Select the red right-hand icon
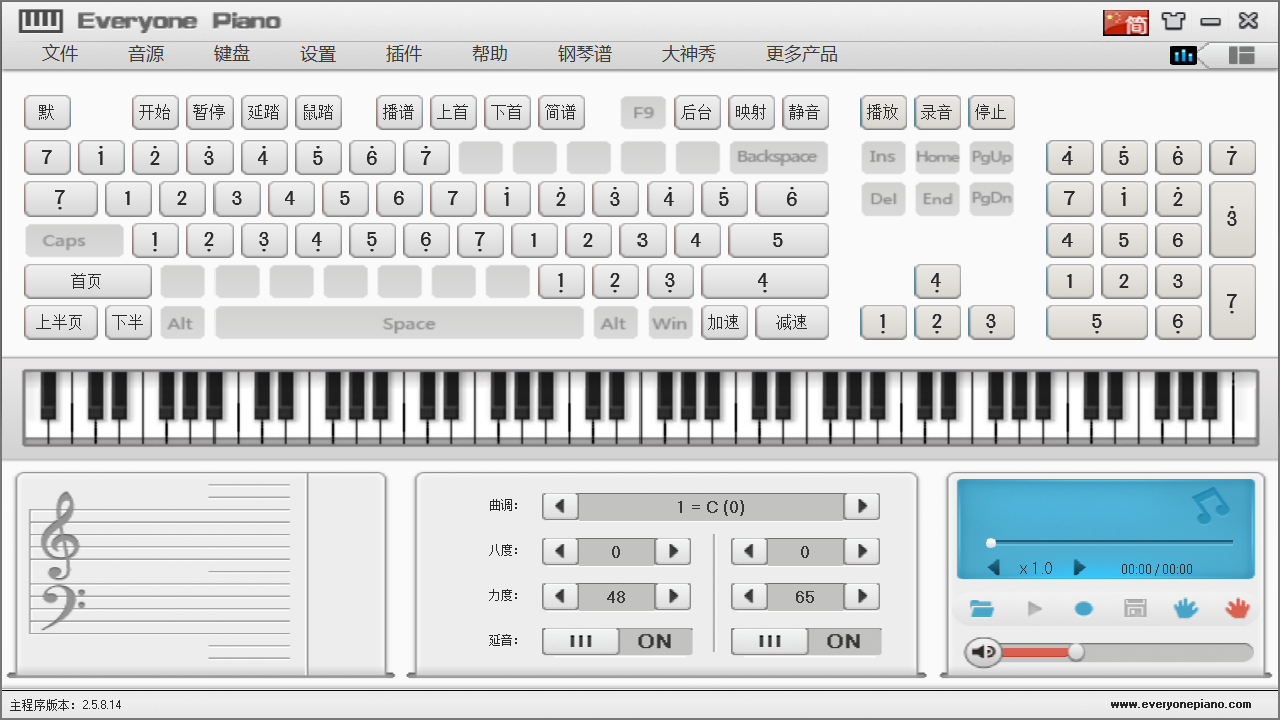The width and height of the screenshot is (1280, 720). tap(1236, 607)
